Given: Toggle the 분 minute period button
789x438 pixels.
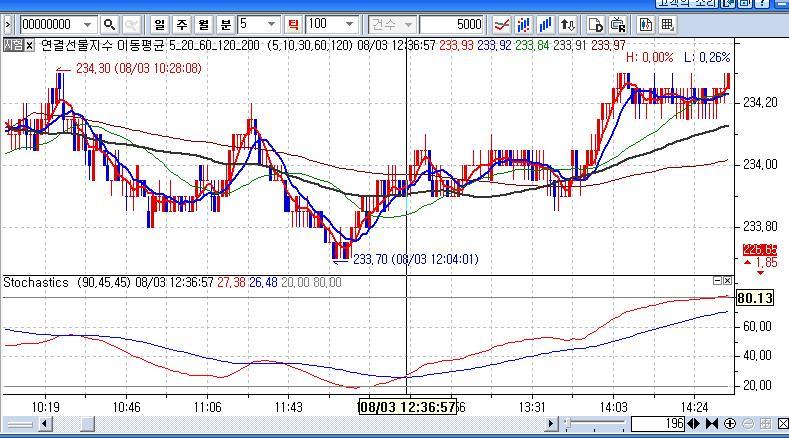Looking at the screenshot, I should tap(226, 24).
